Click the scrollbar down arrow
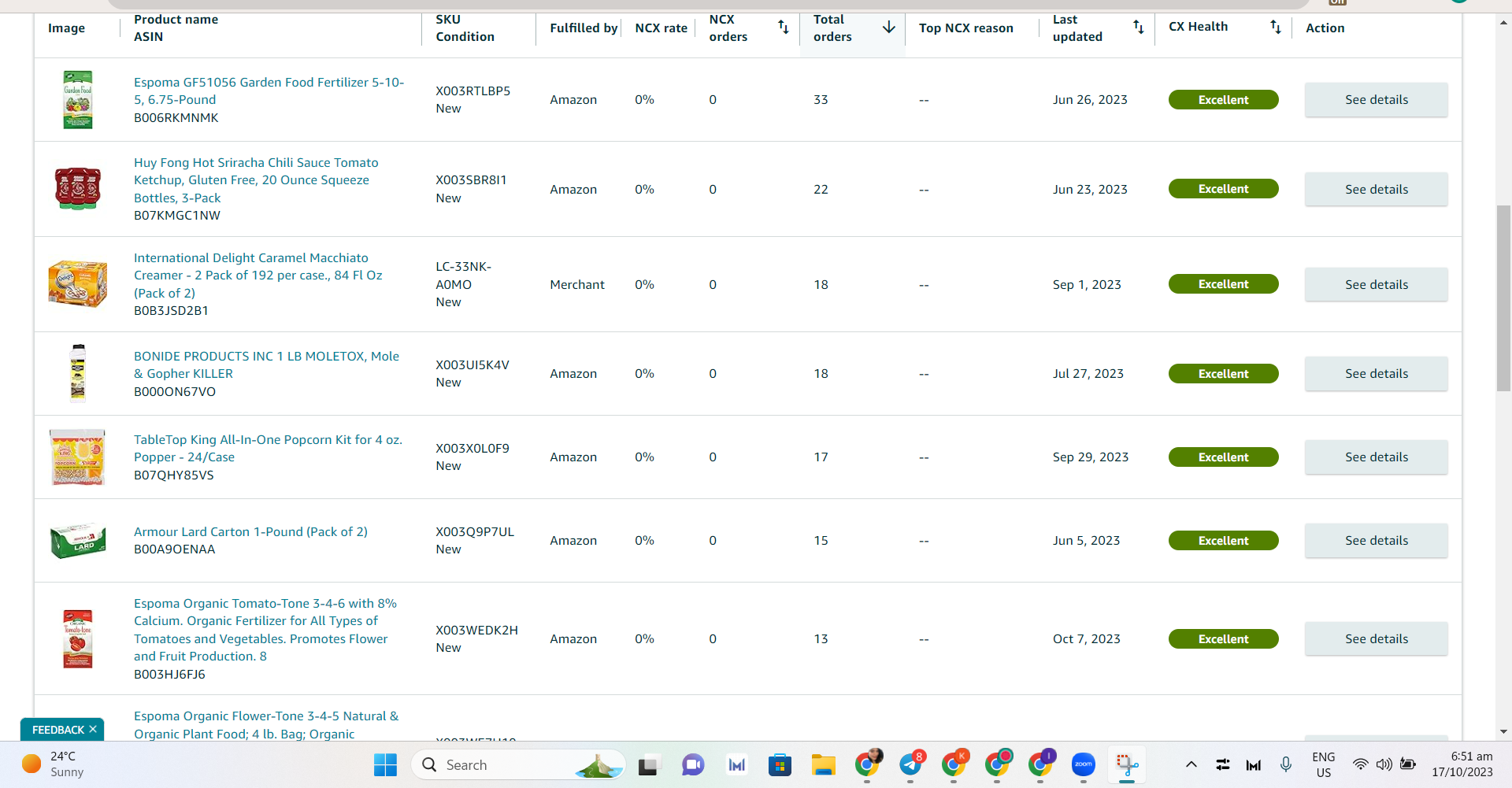 coord(1503,731)
